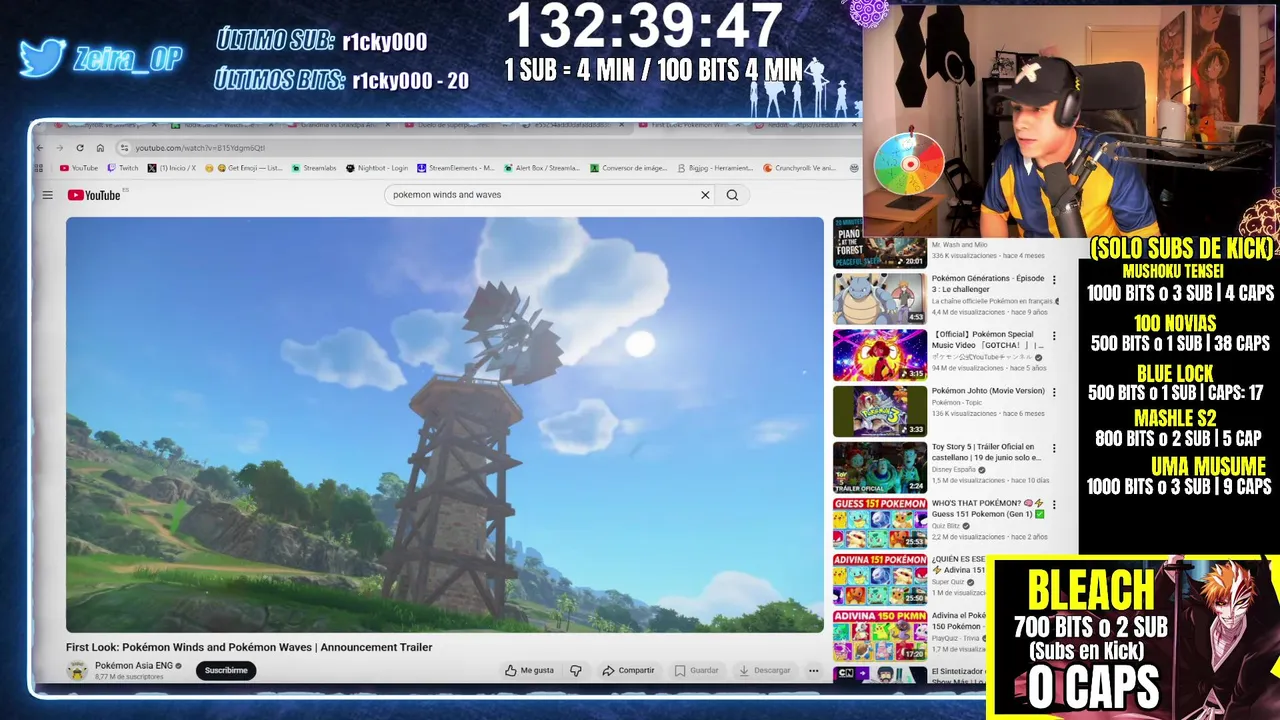Viewport: 1280px width, 720px height.
Task: Open the Twitch bookmark
Action: pyautogui.click(x=123, y=168)
